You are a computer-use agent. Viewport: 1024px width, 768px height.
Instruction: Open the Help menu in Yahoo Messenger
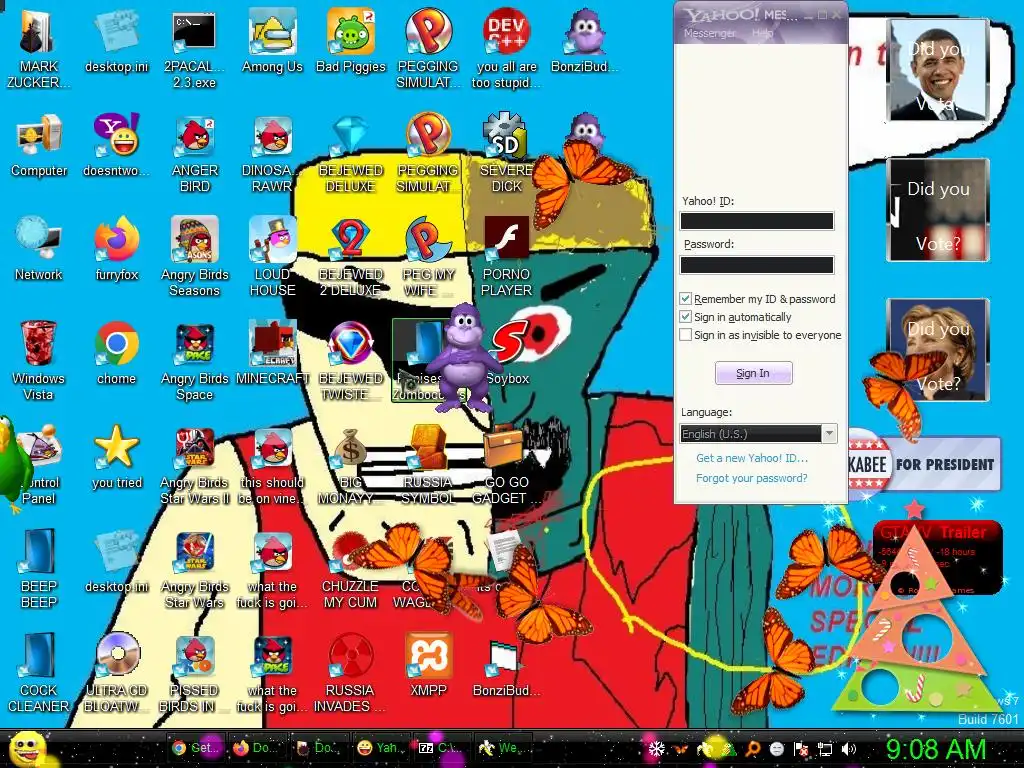click(x=762, y=33)
